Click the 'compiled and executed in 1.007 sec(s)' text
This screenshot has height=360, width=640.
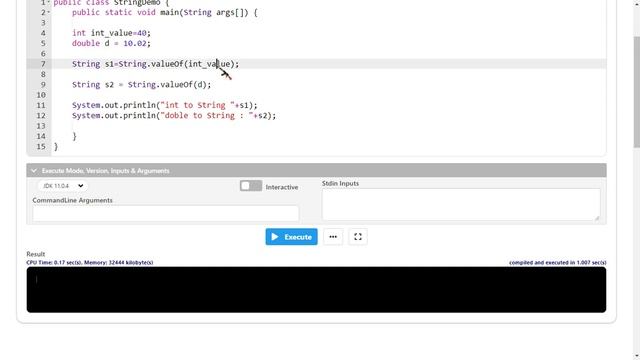(558, 262)
